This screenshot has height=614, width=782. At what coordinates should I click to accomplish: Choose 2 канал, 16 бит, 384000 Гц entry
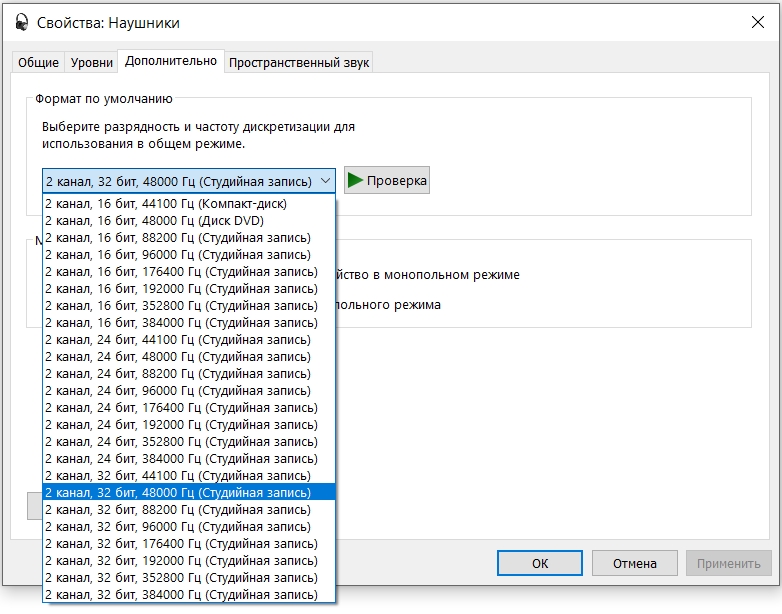(x=189, y=322)
